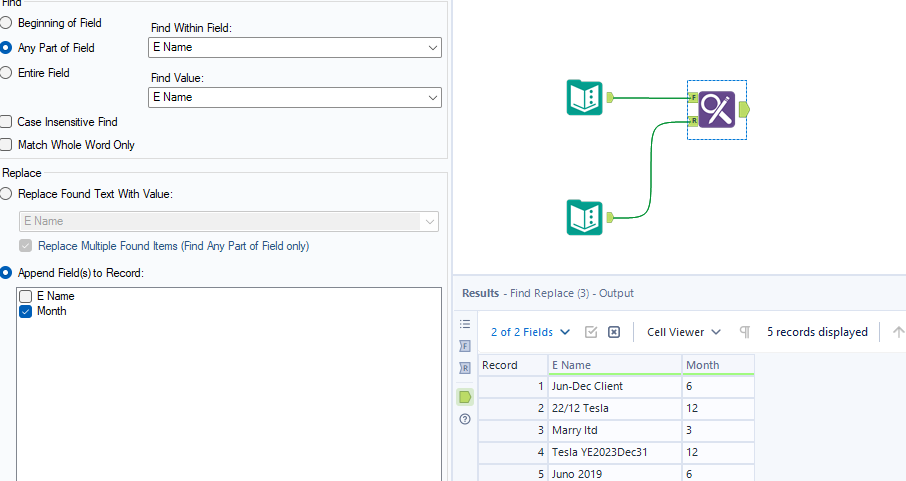Screen dimensions: 906x481
Task: Click the R input anchor on Find Replace
Action: pyautogui.click(x=693, y=121)
